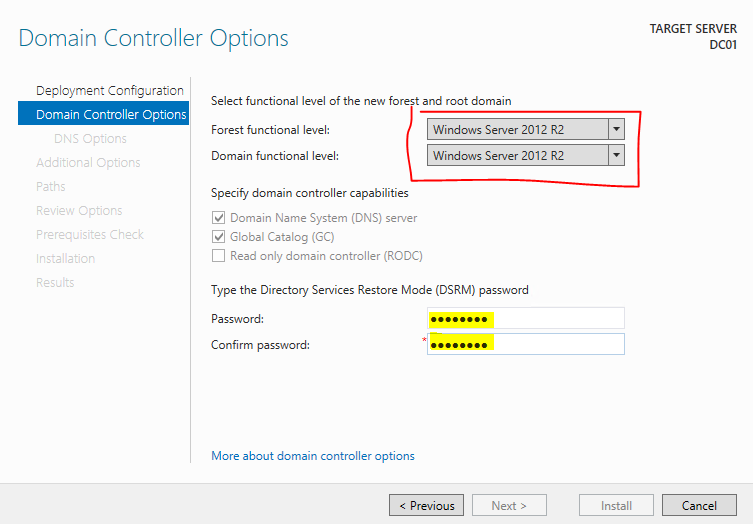Click the Install button
Screen dimensions: 753x524
tap(616, 505)
